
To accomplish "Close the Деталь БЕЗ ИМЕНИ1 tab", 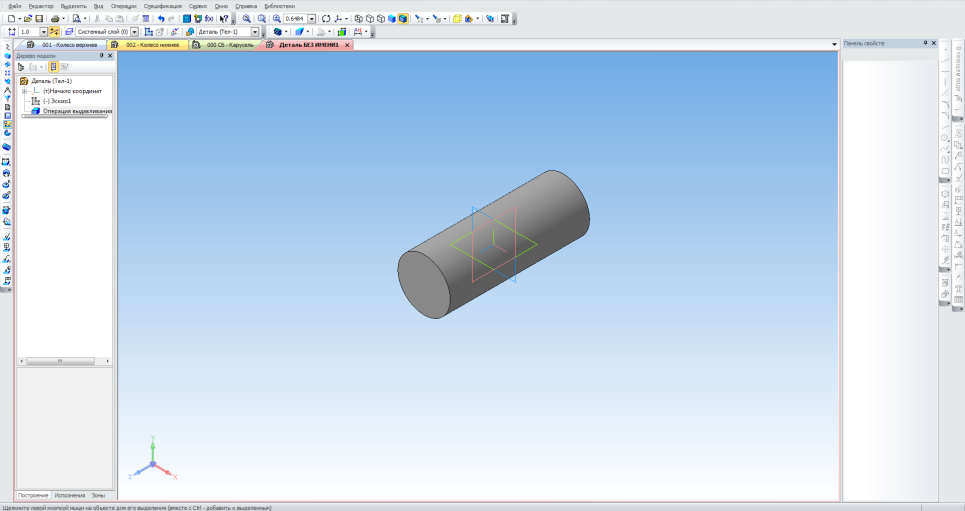I will (346, 45).
